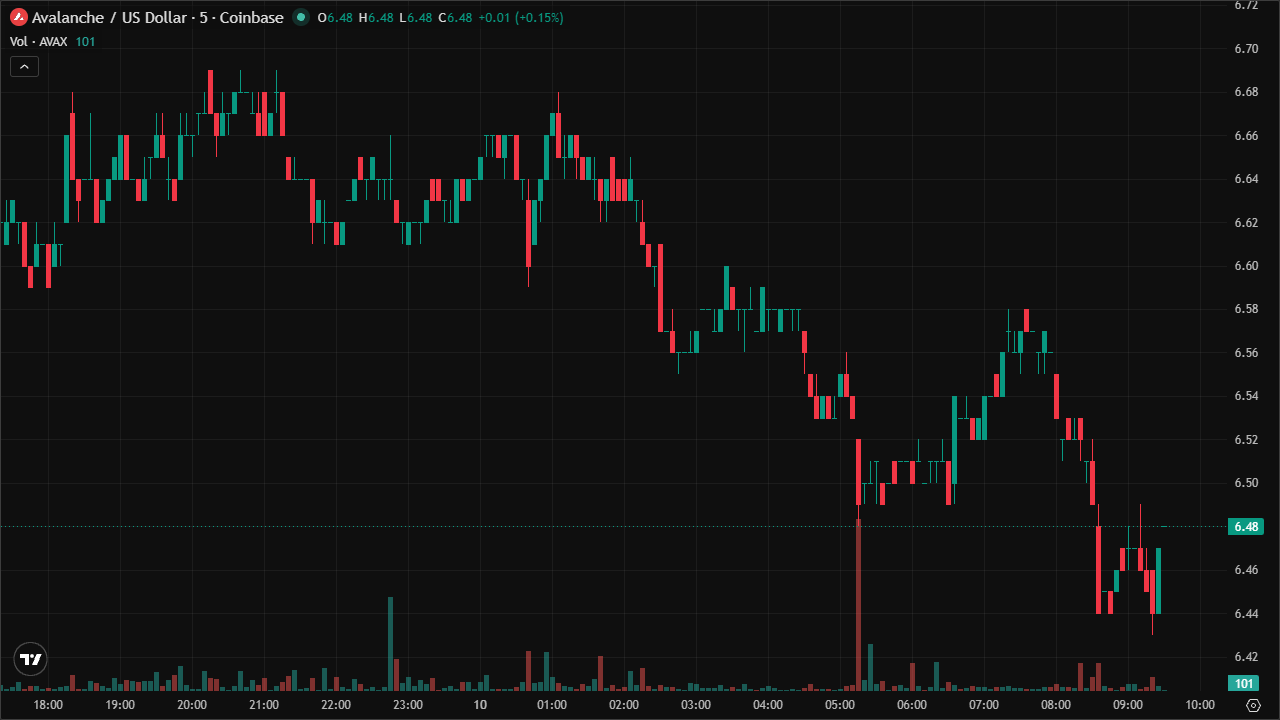Click the date label 10 on time axis
The width and height of the screenshot is (1280, 720).
pos(480,705)
